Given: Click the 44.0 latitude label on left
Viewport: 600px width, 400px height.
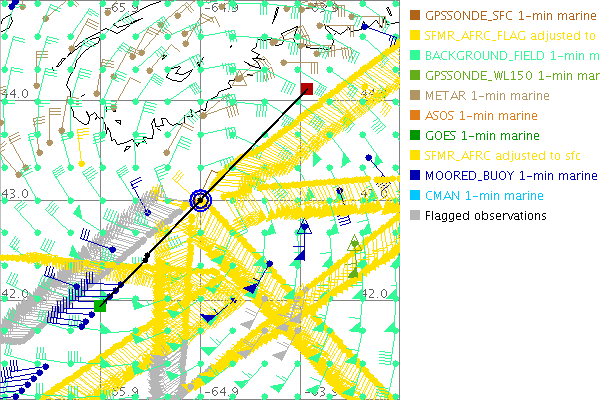Looking at the screenshot, I should tap(17, 92).
